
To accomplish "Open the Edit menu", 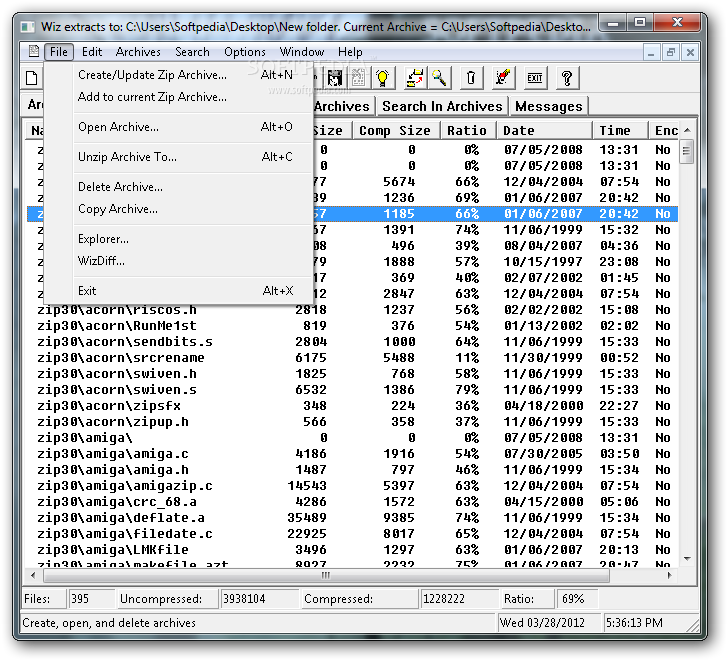I will pos(92,52).
